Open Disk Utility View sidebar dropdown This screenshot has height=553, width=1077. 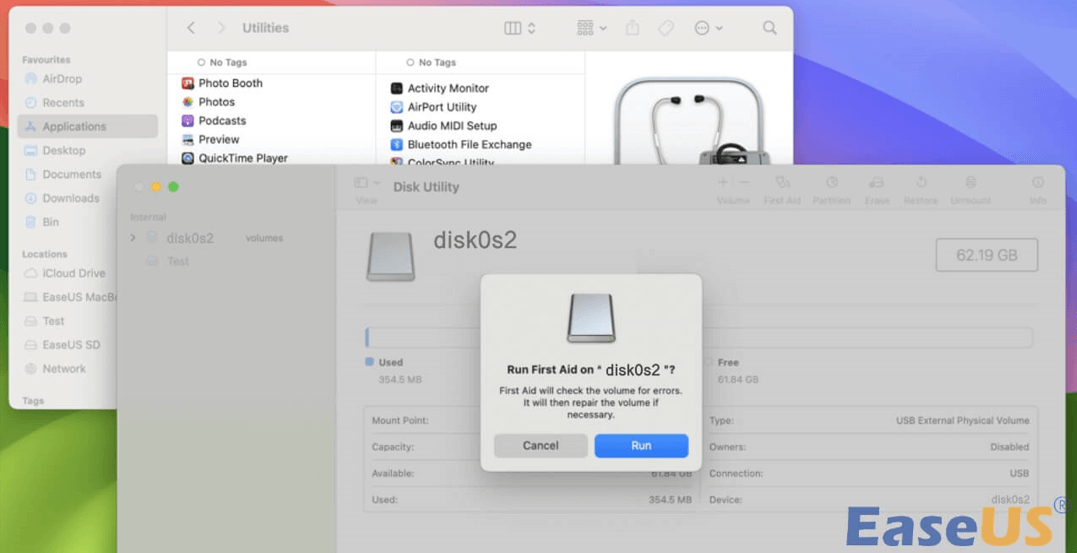367,184
